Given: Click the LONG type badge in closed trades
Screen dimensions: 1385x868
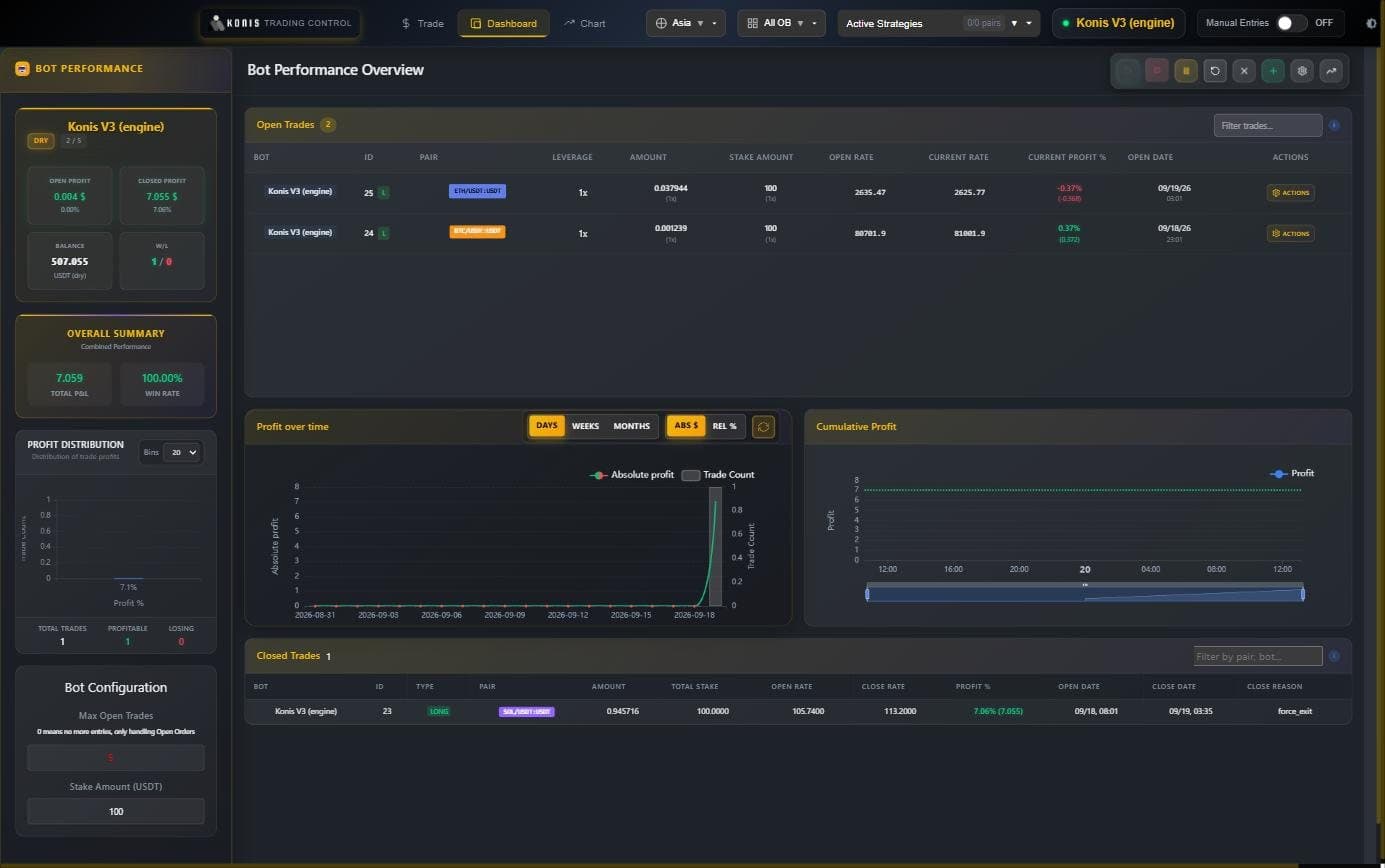Looking at the screenshot, I should 438,711.
